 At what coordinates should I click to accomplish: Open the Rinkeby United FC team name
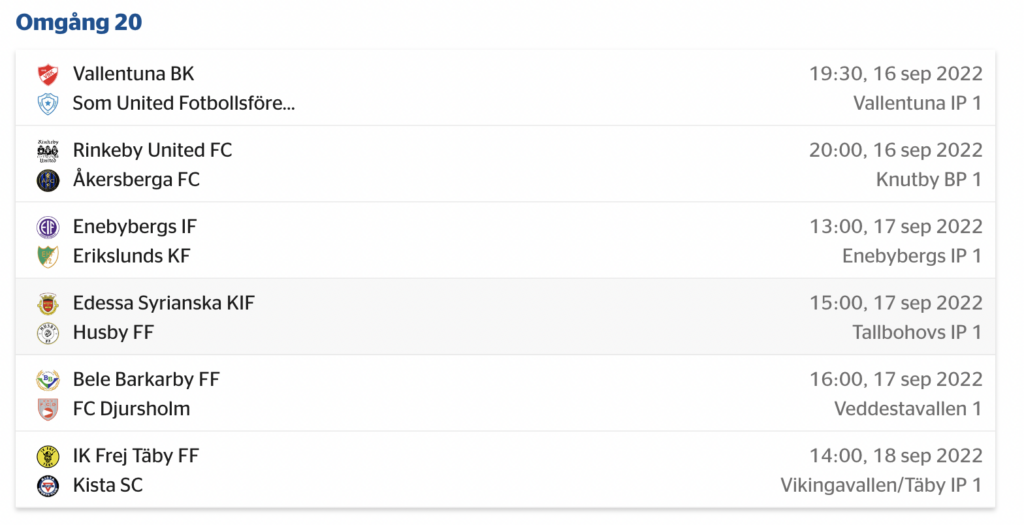click(x=152, y=150)
